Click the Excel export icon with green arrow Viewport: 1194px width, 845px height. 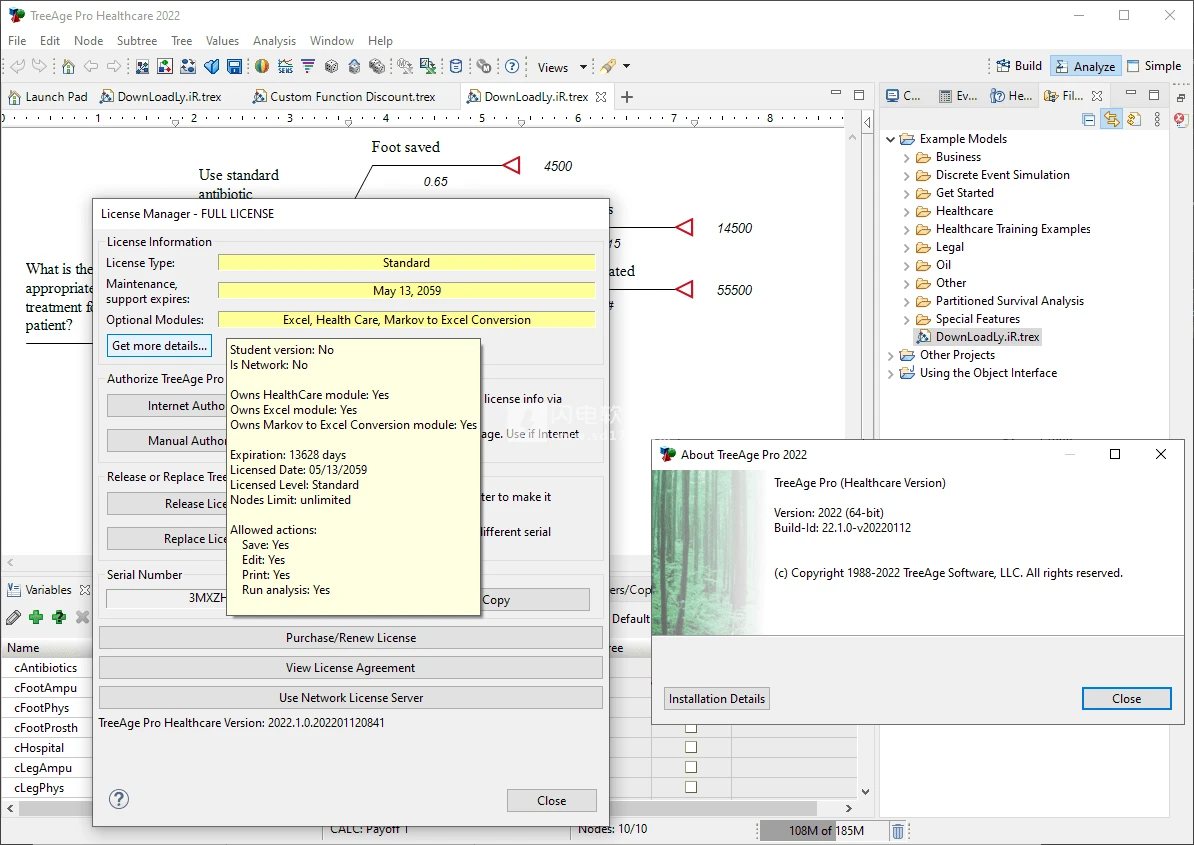(x=428, y=67)
